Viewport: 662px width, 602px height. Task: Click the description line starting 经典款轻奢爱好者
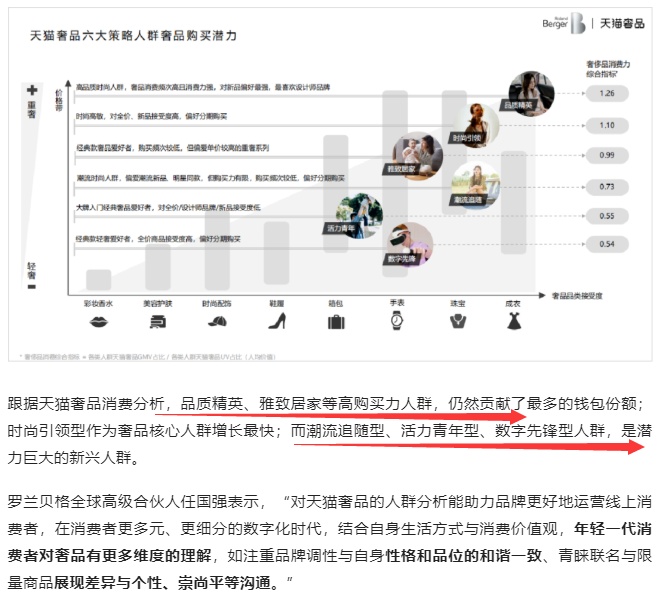coord(158,239)
